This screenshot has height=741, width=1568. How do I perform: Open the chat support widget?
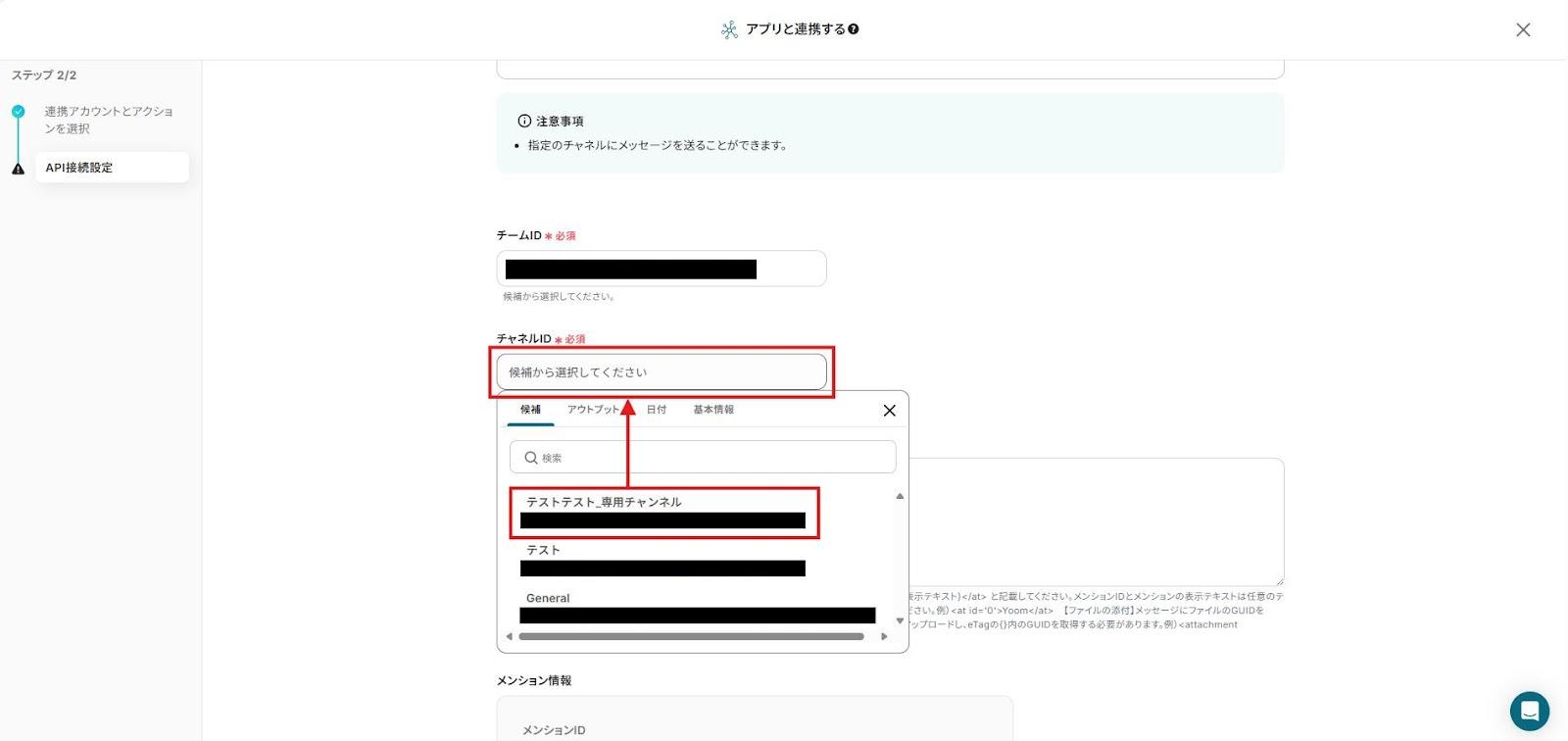[x=1529, y=712]
